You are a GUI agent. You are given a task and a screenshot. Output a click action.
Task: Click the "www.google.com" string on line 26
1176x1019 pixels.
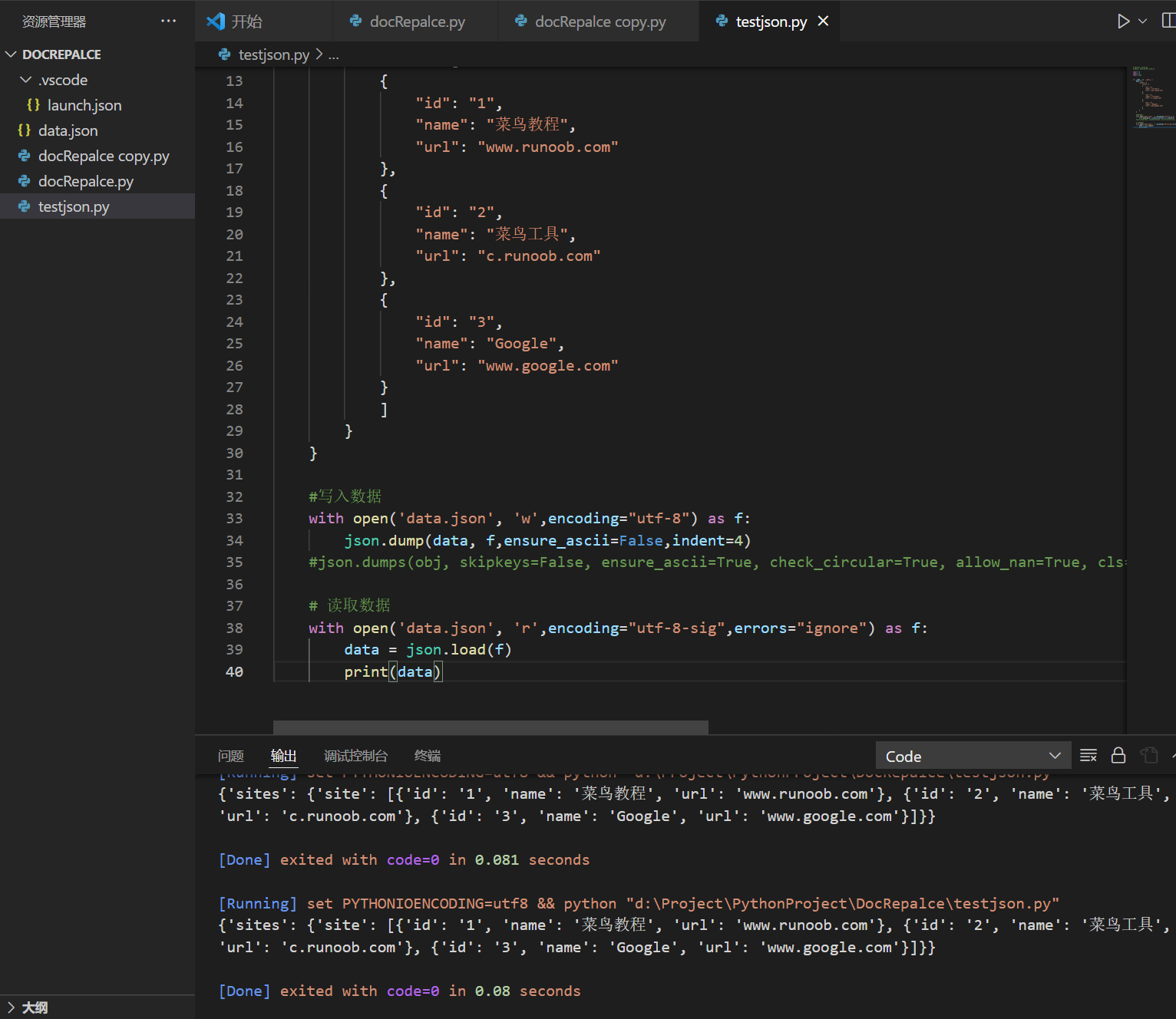(x=548, y=365)
